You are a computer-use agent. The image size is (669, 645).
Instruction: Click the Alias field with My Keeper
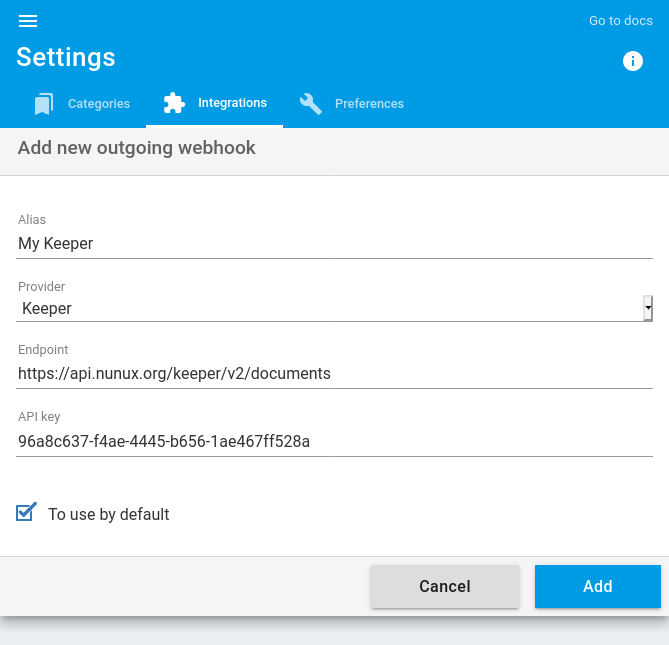[x=334, y=244]
